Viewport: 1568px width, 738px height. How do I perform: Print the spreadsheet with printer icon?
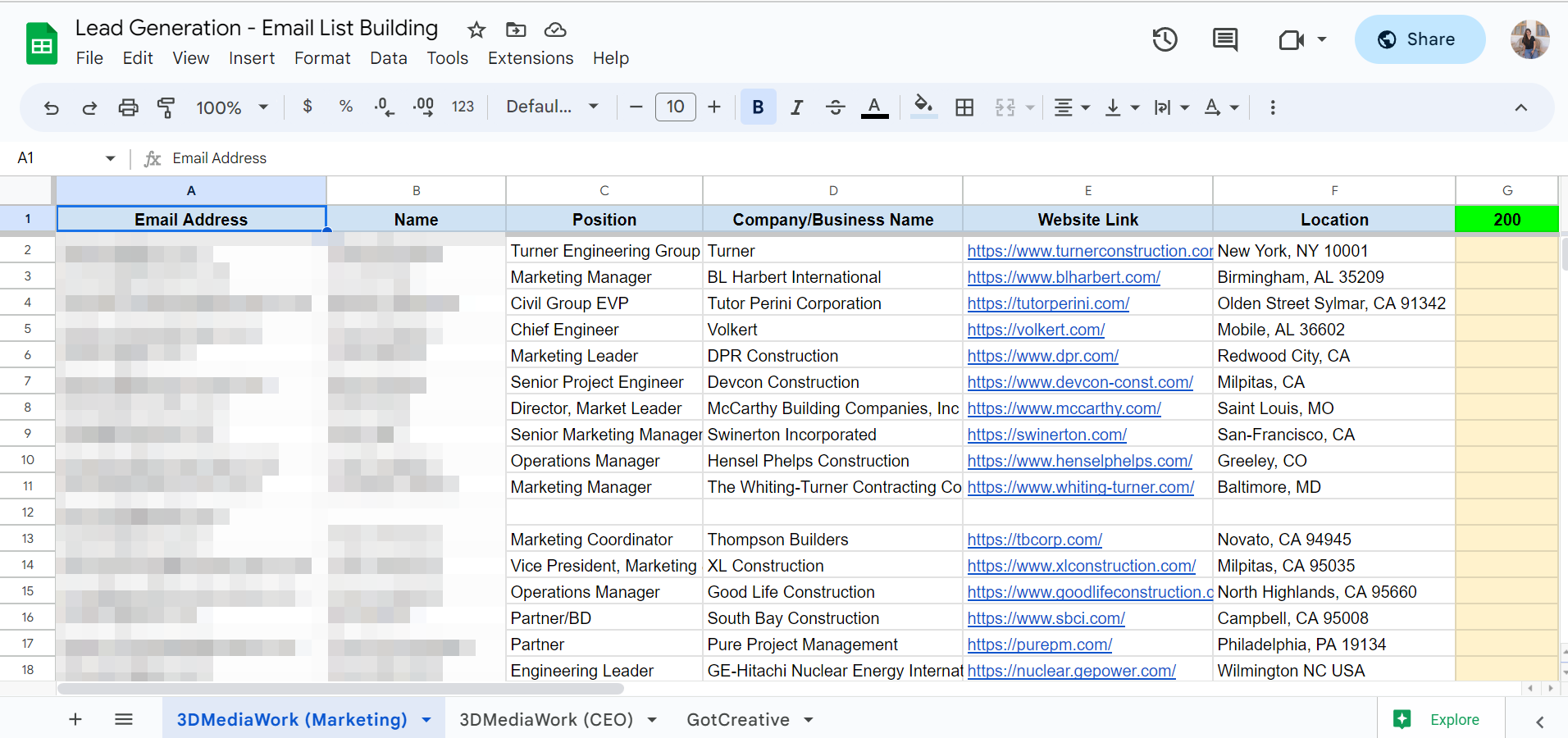(128, 107)
